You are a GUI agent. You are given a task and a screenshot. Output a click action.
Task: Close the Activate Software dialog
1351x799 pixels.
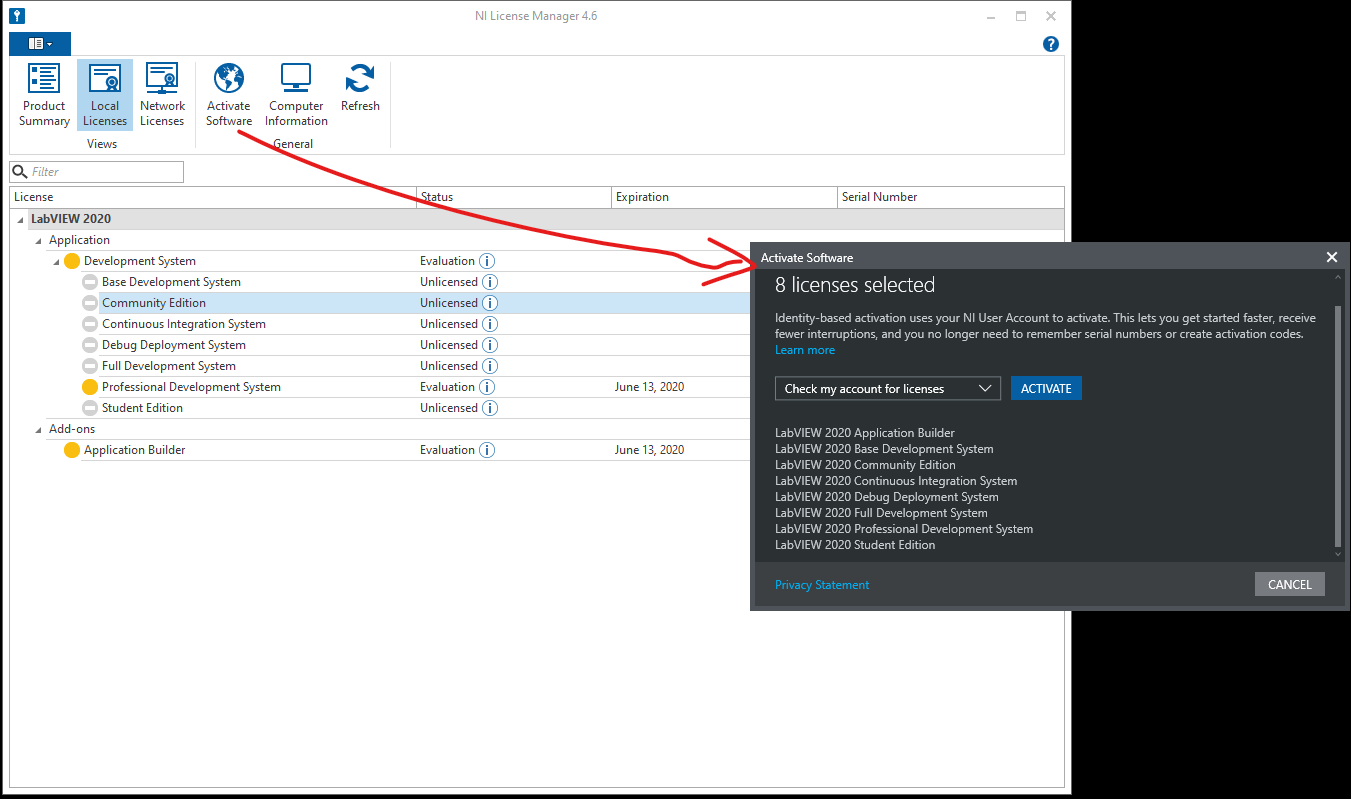point(1332,257)
